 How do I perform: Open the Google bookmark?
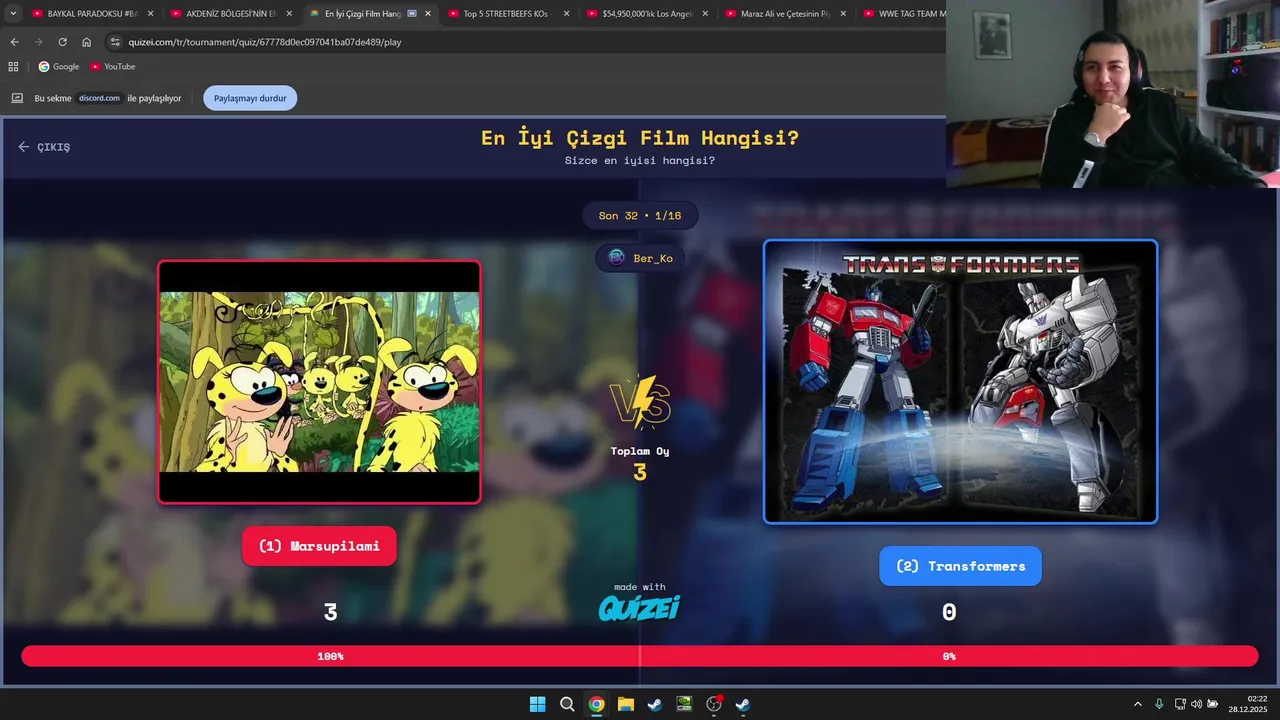coord(59,66)
